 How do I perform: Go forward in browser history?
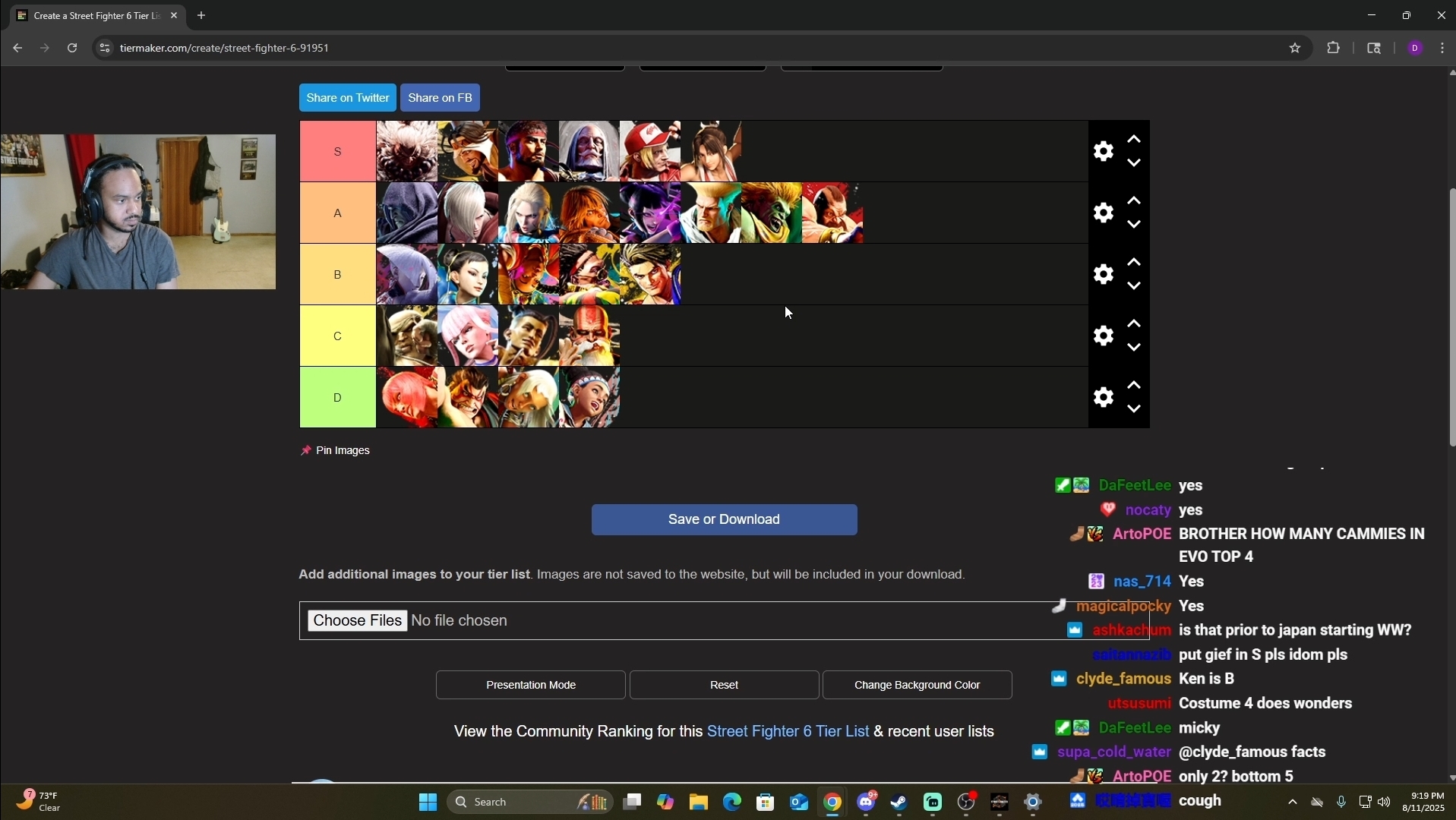click(x=44, y=48)
